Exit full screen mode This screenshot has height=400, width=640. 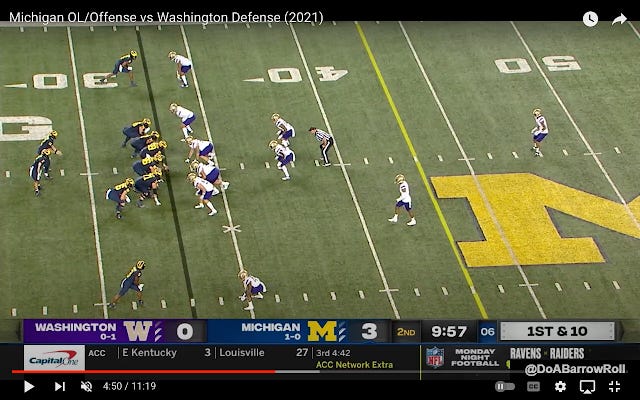pyautogui.click(x=614, y=386)
